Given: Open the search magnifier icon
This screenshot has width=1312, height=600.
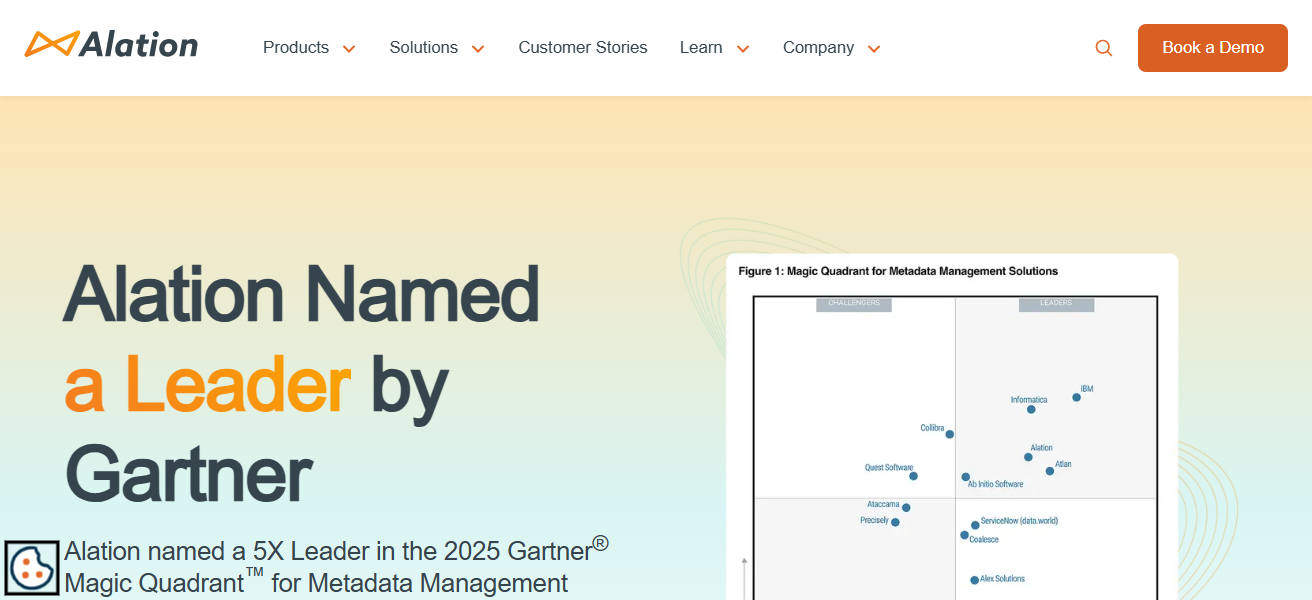Looking at the screenshot, I should tap(1103, 48).
